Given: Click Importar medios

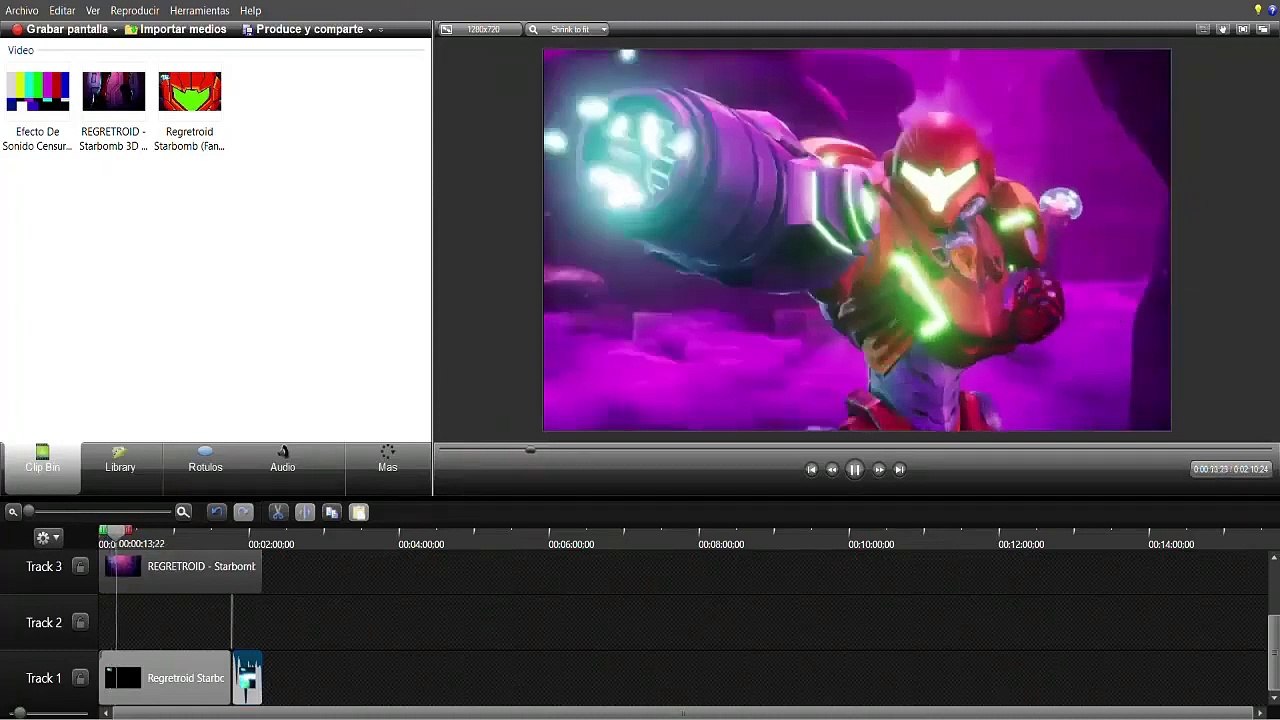Looking at the screenshot, I should click(176, 30).
